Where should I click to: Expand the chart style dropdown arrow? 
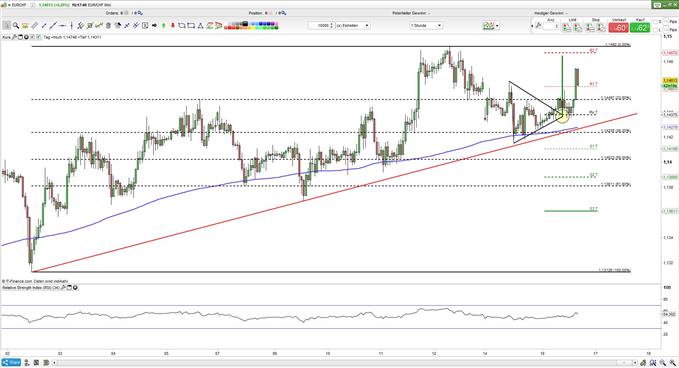497,26
